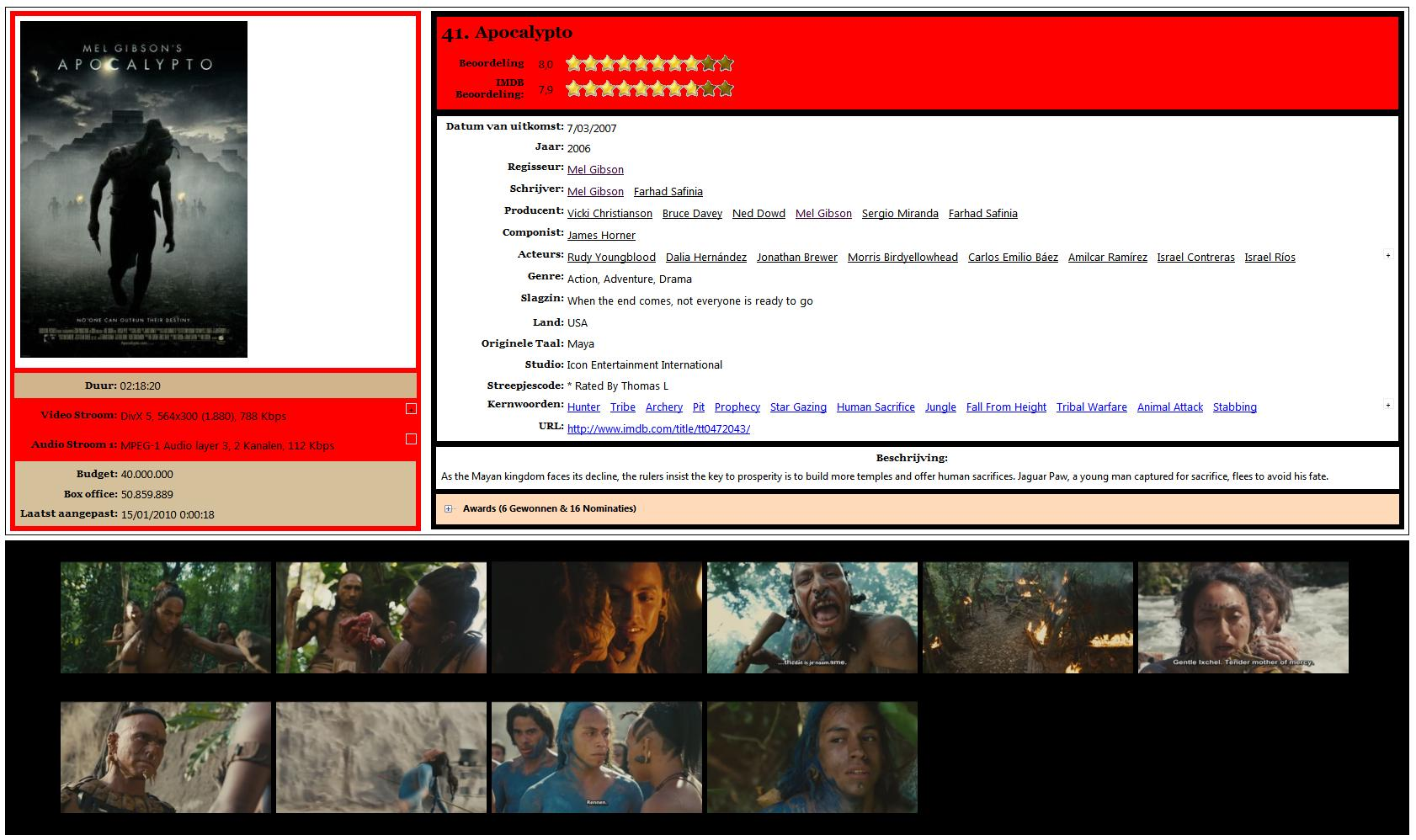
Task: Open producer Bruce Davey link
Action: click(692, 213)
